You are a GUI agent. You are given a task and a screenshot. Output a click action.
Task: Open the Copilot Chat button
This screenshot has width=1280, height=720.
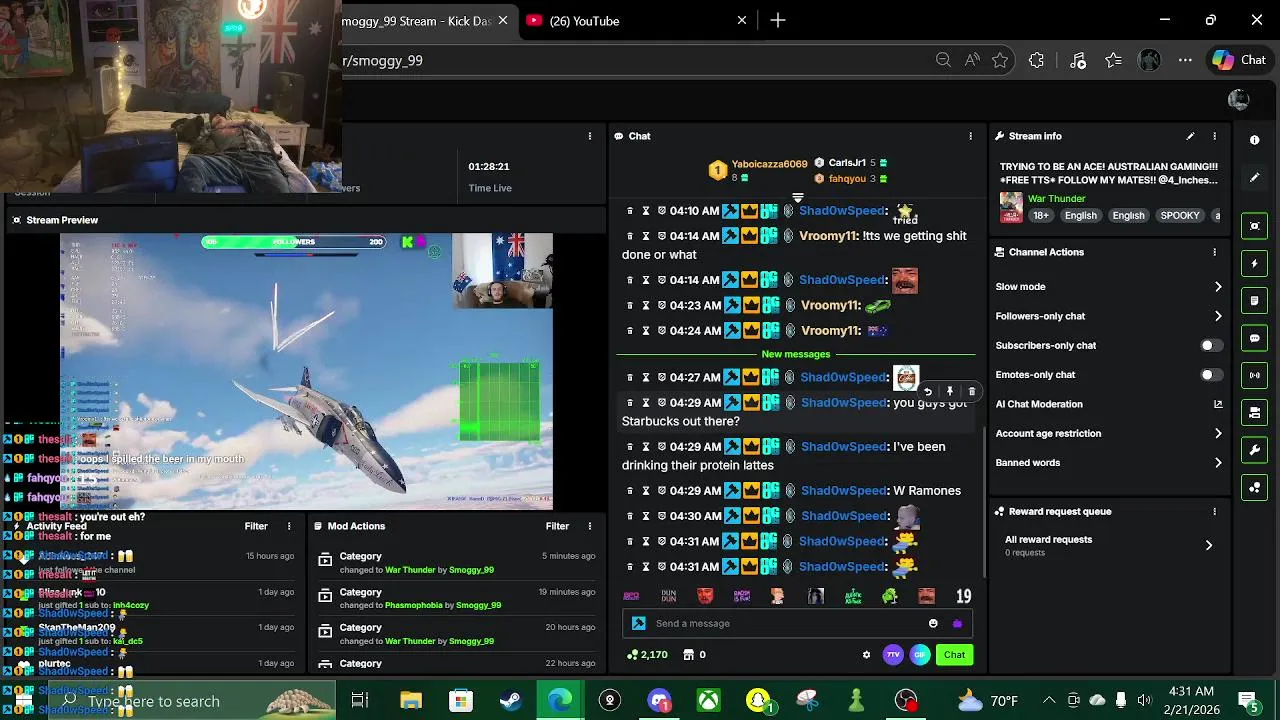pos(1240,60)
